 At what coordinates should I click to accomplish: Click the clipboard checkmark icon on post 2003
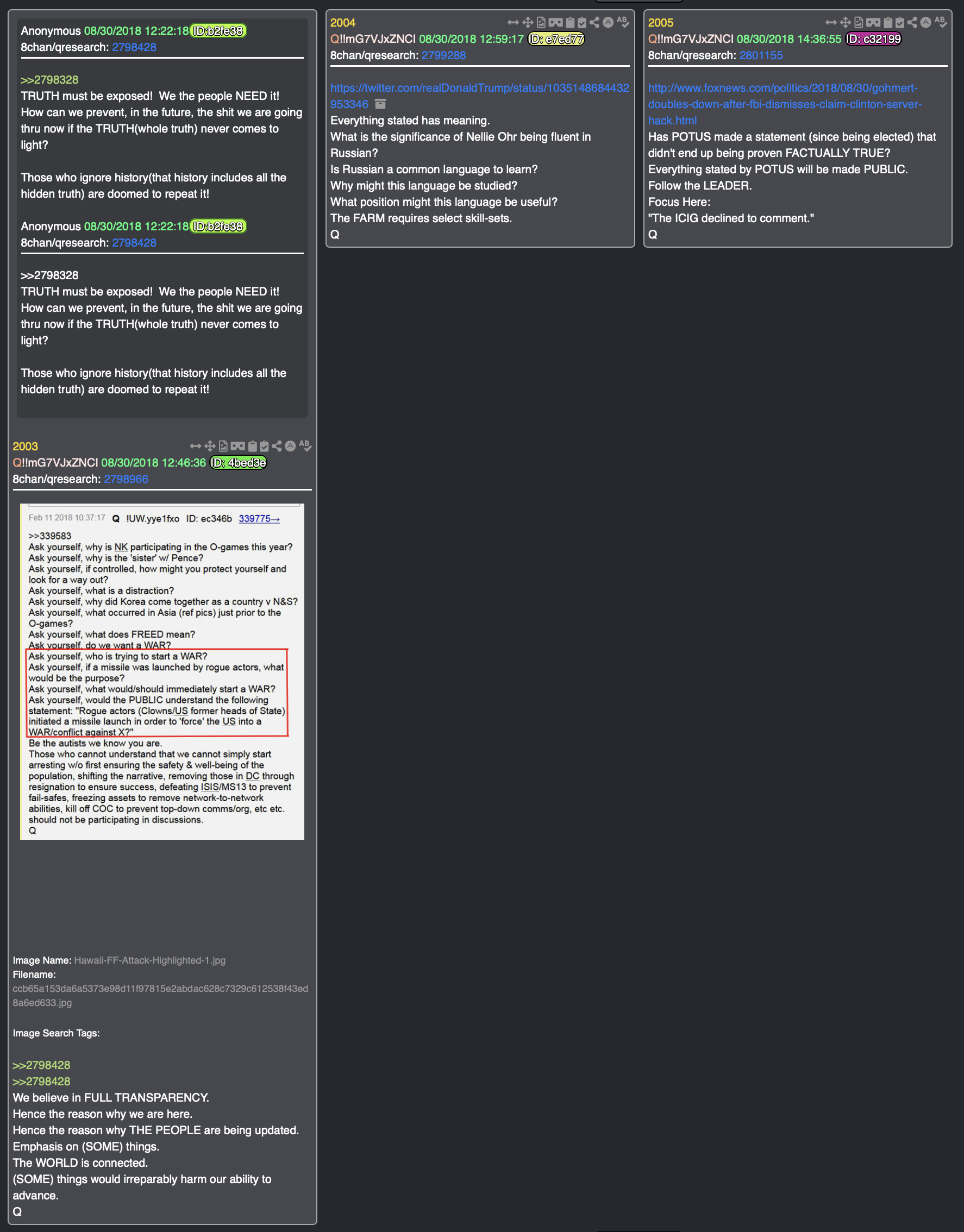[264, 446]
